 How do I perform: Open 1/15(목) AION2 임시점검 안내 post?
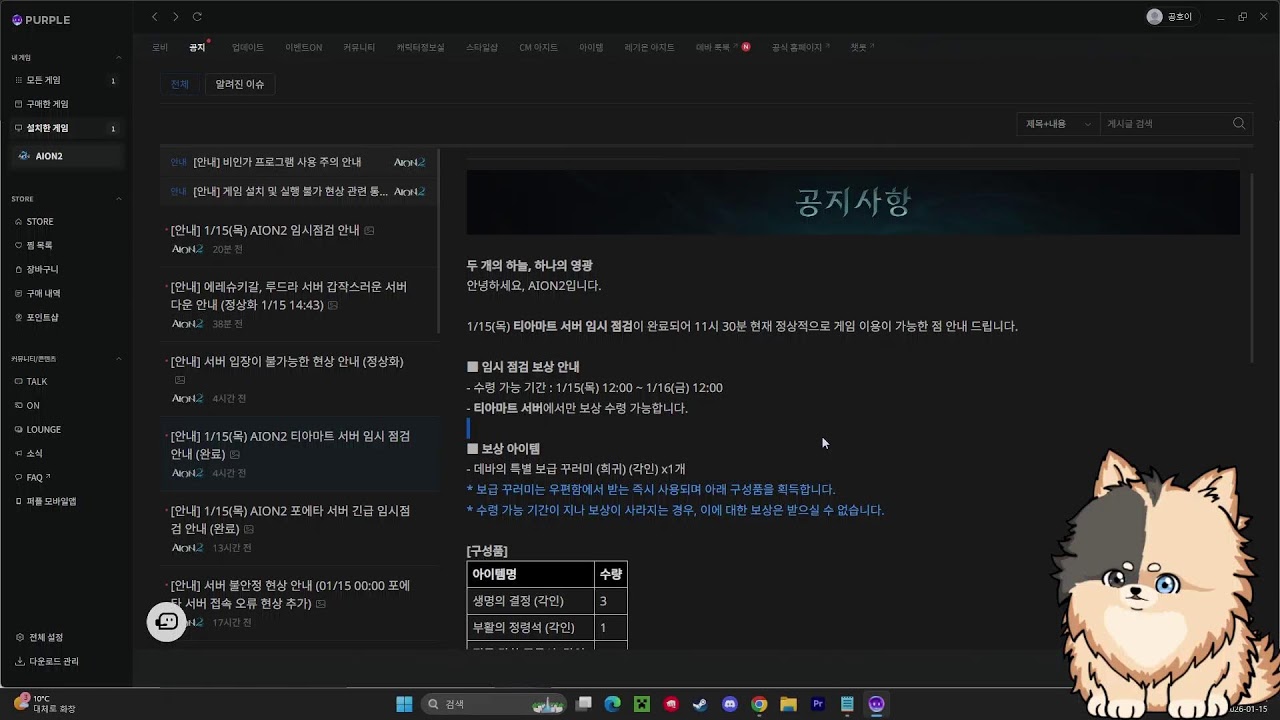pyautogui.click(x=298, y=238)
